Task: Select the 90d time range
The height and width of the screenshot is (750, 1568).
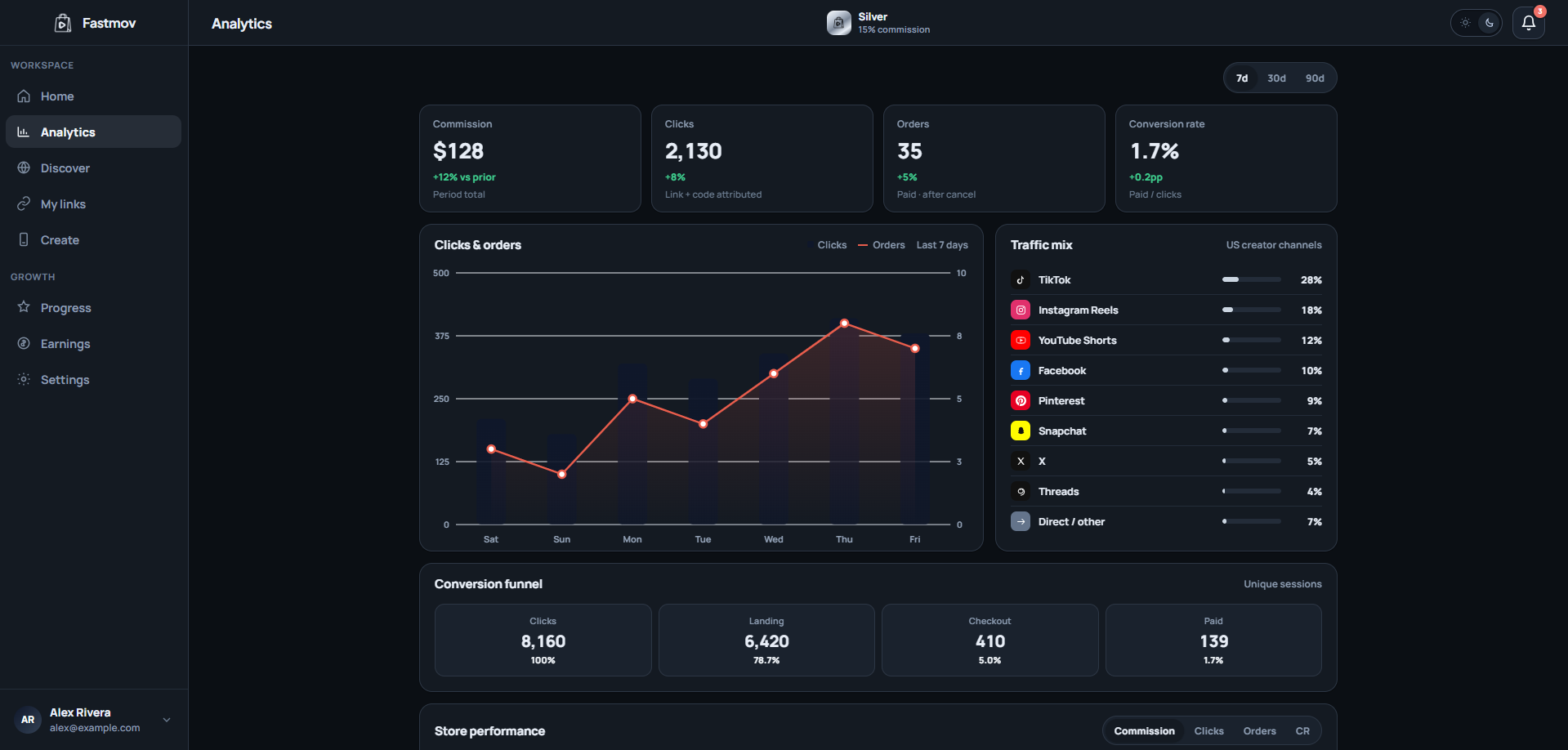Action: [x=1315, y=78]
